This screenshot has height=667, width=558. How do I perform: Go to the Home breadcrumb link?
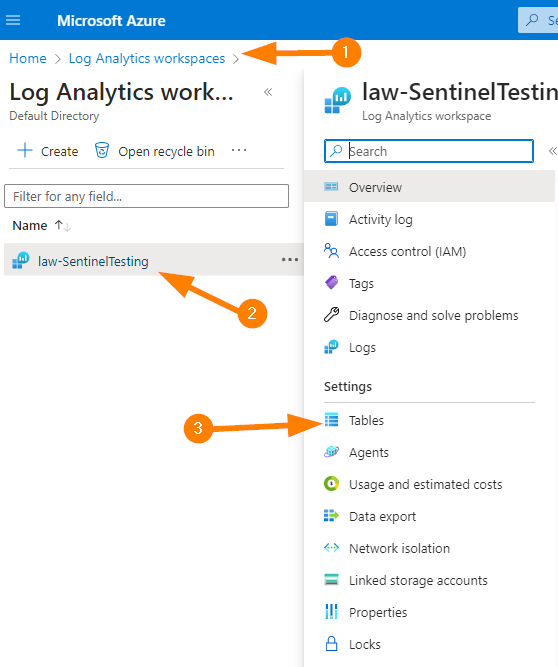[x=28, y=58]
